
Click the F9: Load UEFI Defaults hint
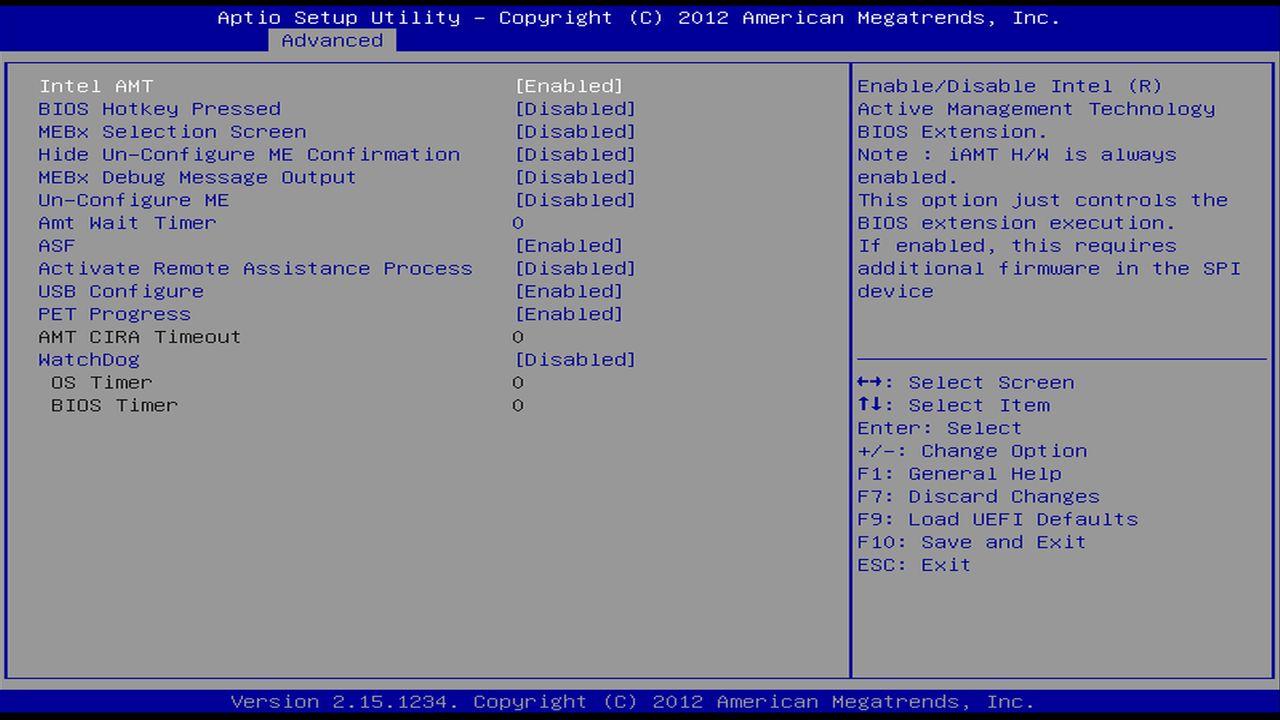(998, 520)
